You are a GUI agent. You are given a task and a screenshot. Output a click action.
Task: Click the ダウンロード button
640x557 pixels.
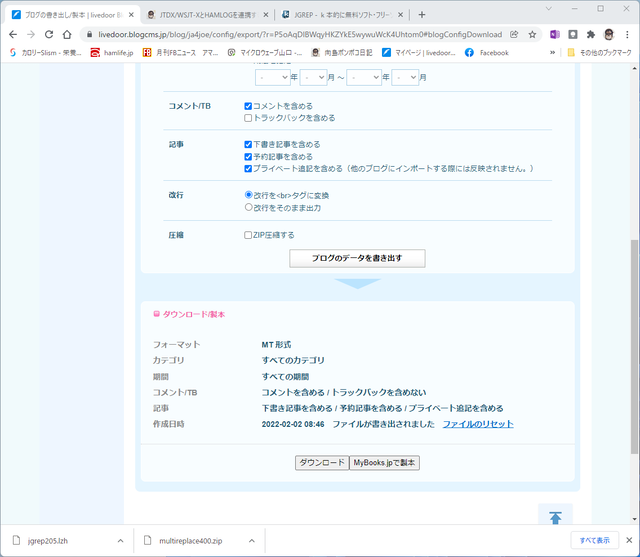point(322,463)
